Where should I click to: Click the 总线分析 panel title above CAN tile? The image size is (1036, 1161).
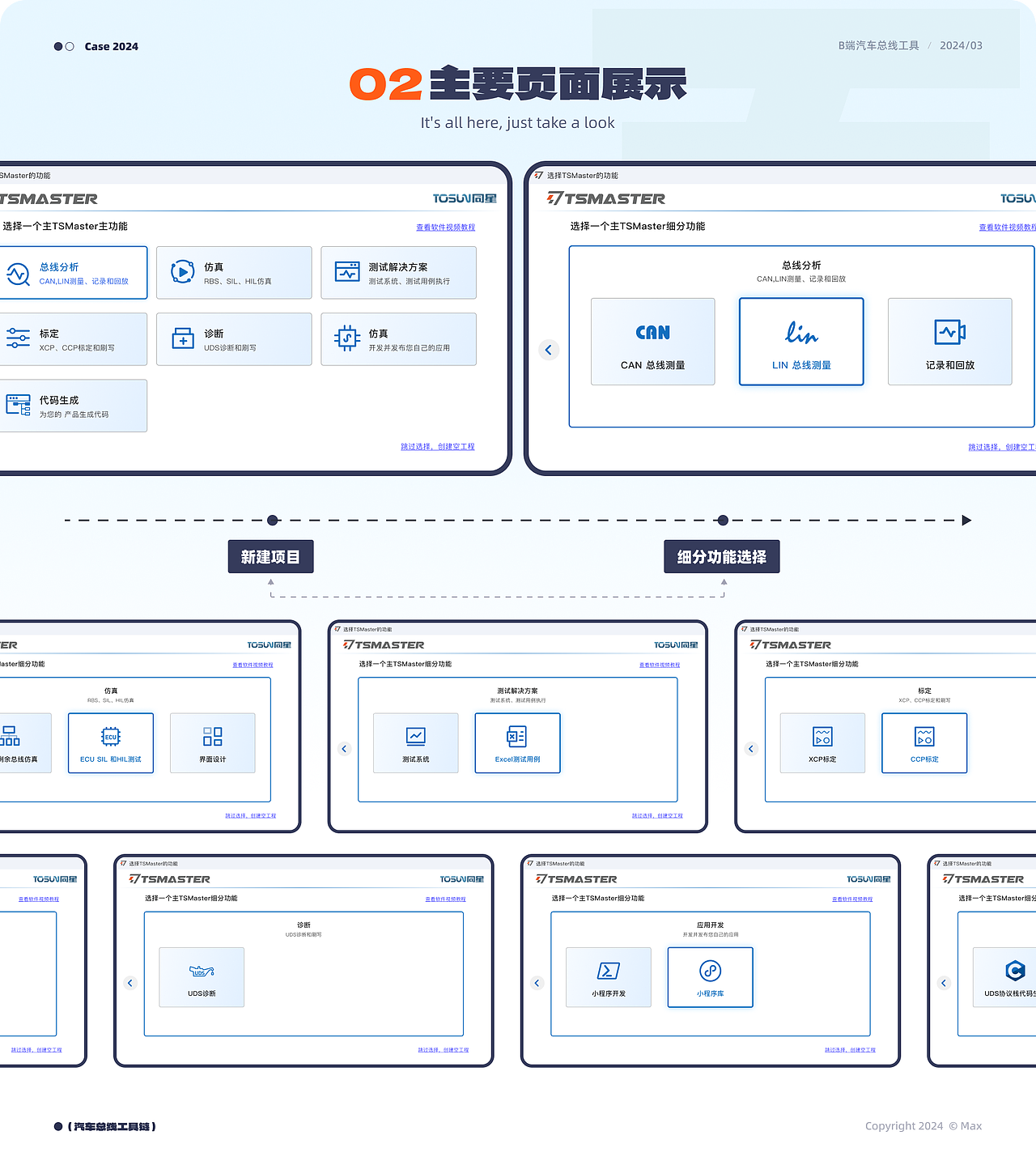(x=801, y=265)
